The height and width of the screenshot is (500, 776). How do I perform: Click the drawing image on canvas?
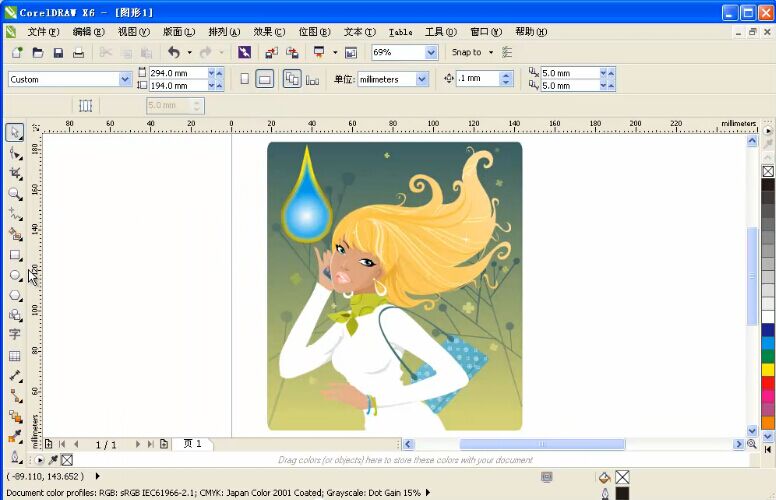pyautogui.click(x=394, y=286)
